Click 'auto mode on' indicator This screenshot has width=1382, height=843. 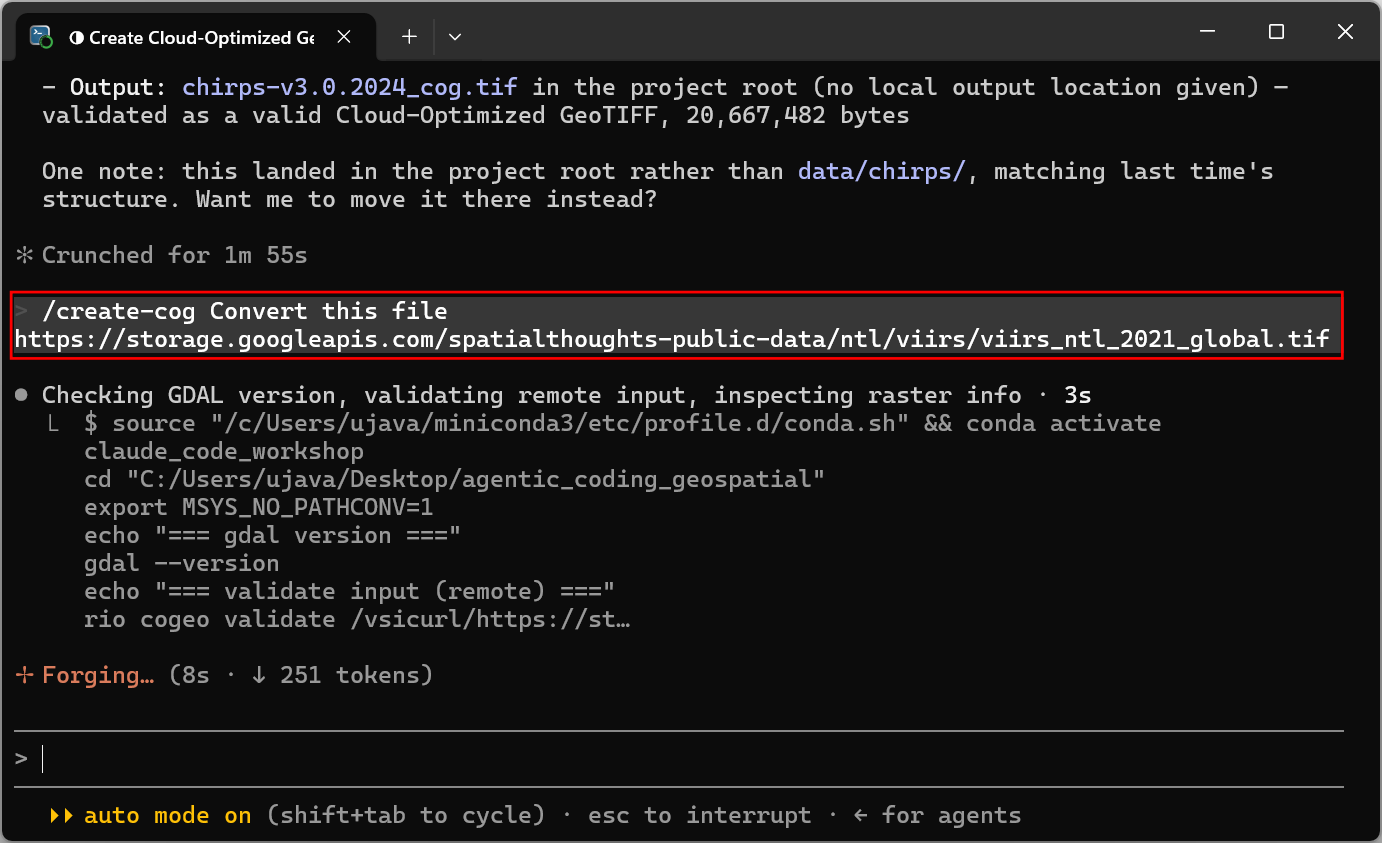(x=168, y=815)
